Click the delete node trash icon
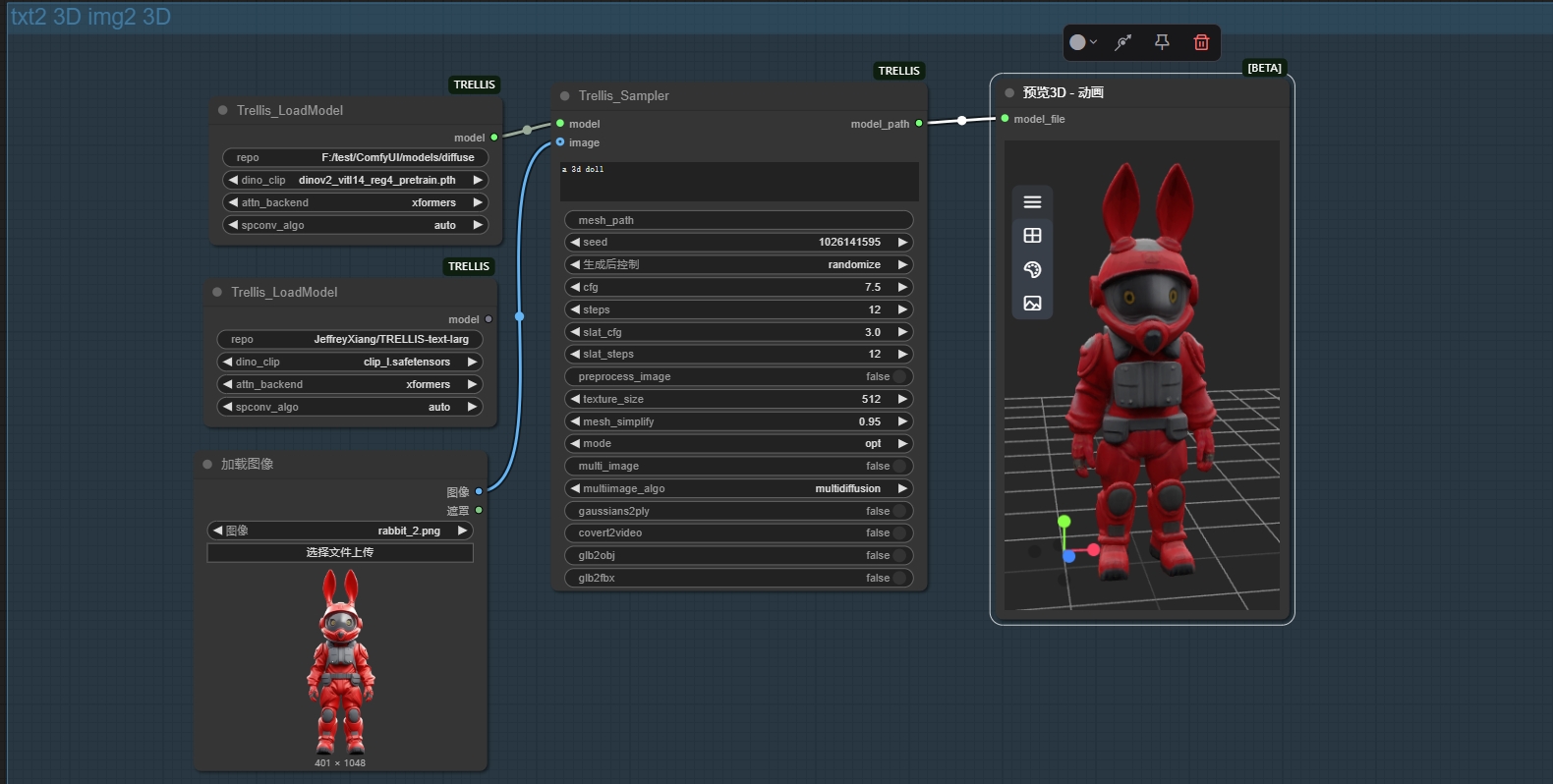Viewport: 1553px width, 784px height. click(1201, 42)
